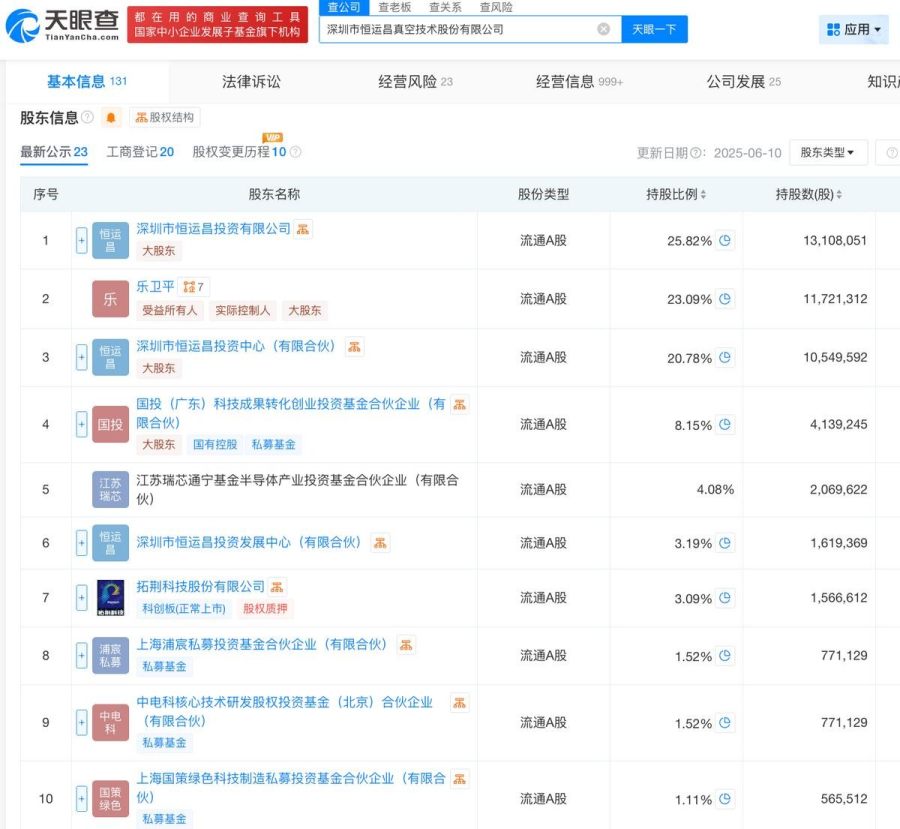900x829 pixels.
Task: Click the 实际控制人 tag
Action: point(243,311)
